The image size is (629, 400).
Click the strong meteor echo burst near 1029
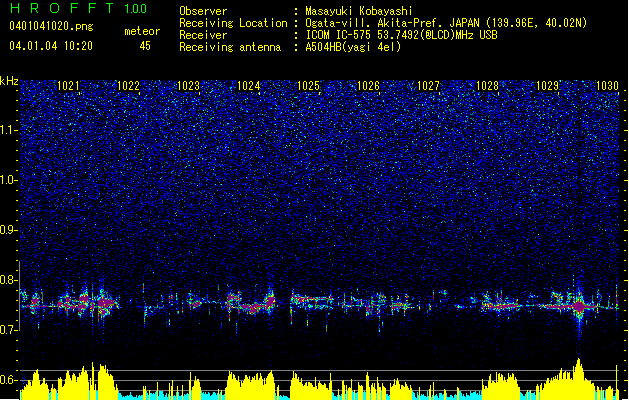pos(579,307)
